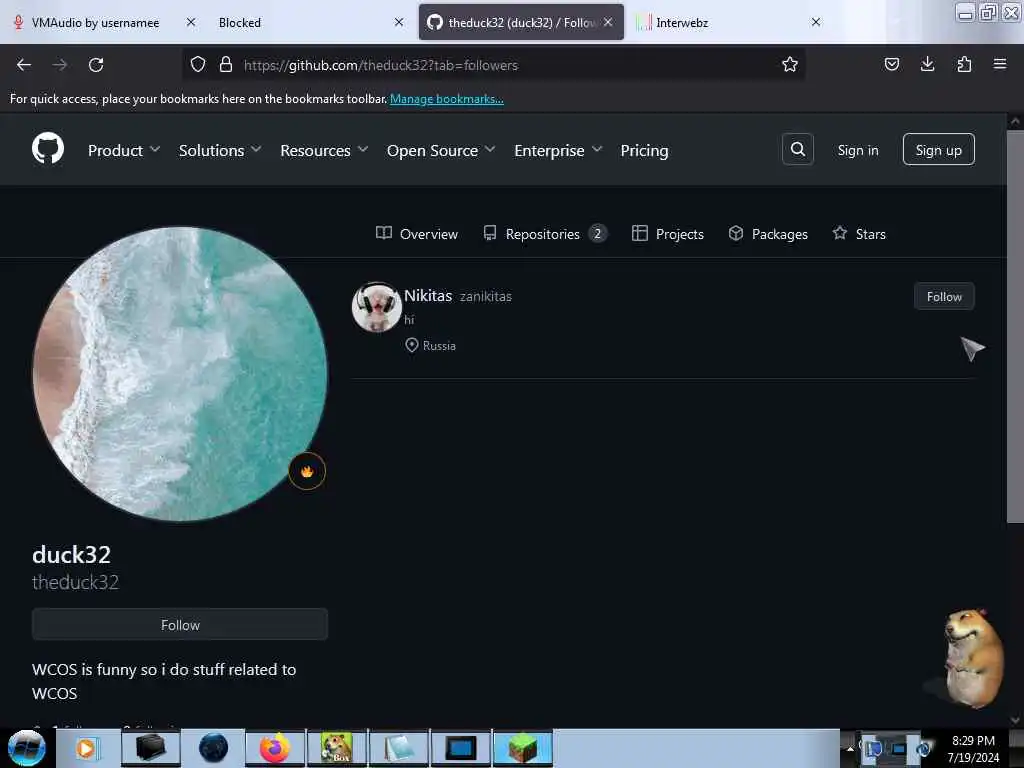This screenshot has width=1024, height=768.
Task: Click the padlock site info icon
Action: pyautogui.click(x=226, y=64)
